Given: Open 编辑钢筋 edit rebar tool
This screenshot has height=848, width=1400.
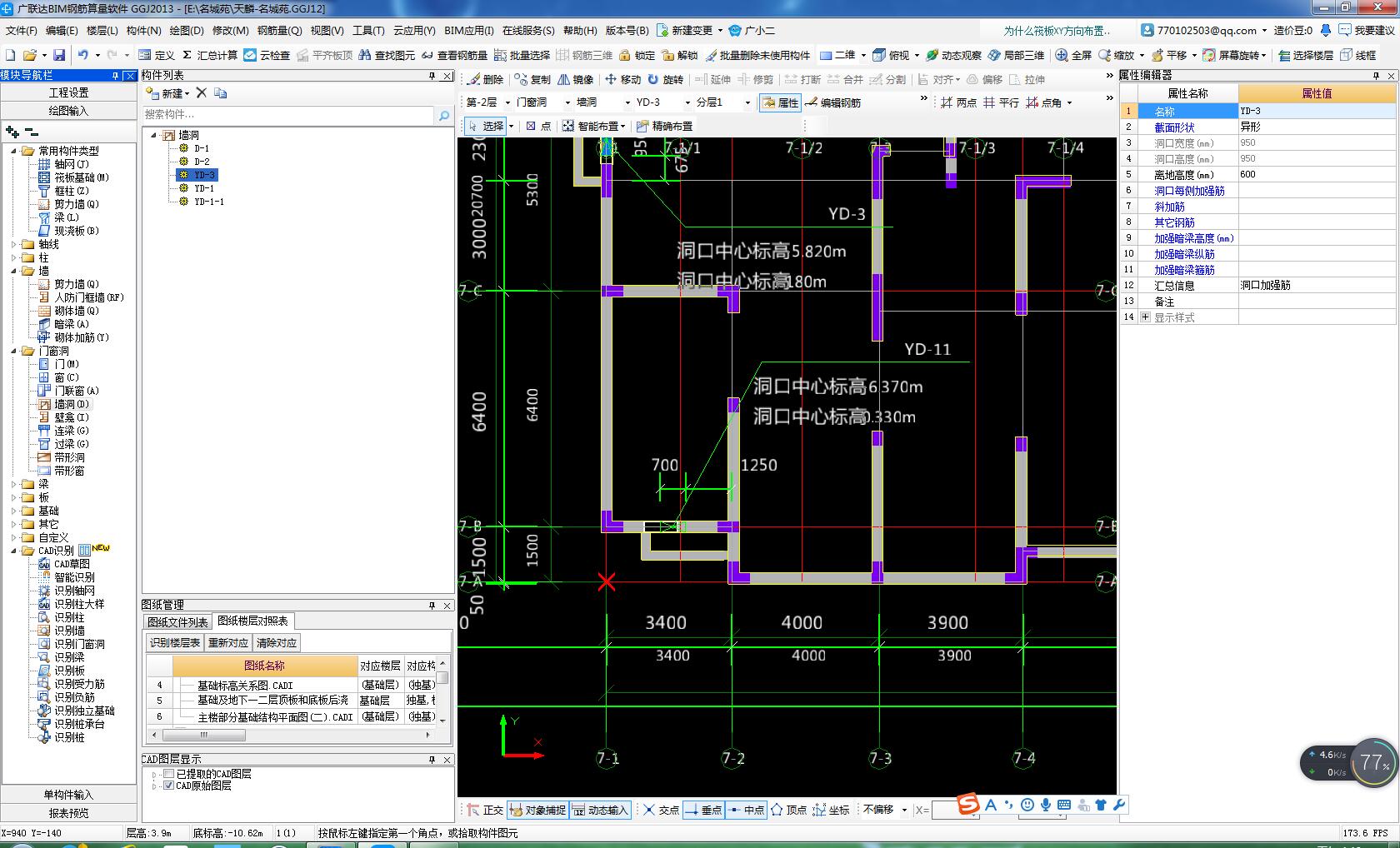Looking at the screenshot, I should [832, 102].
